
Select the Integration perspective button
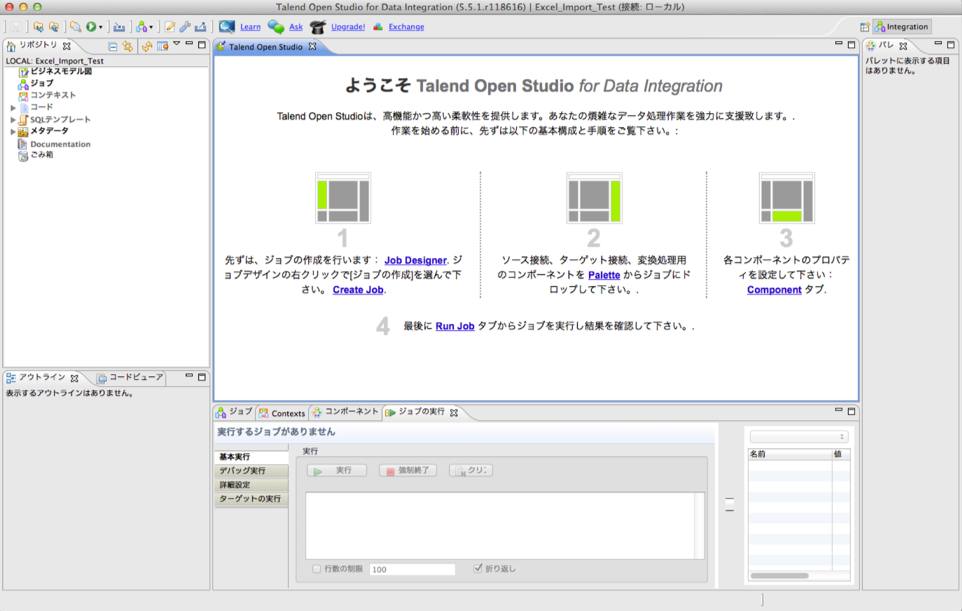pos(902,27)
